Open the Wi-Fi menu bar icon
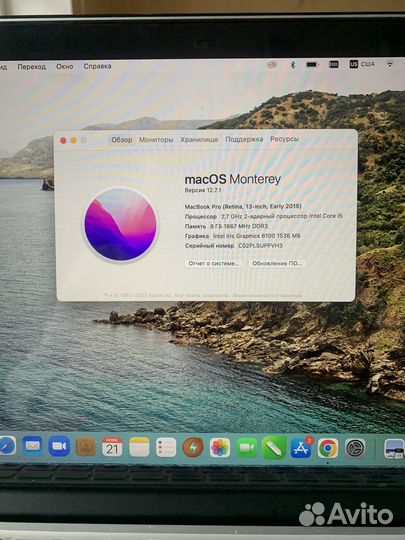The image size is (405, 540). click(390, 64)
